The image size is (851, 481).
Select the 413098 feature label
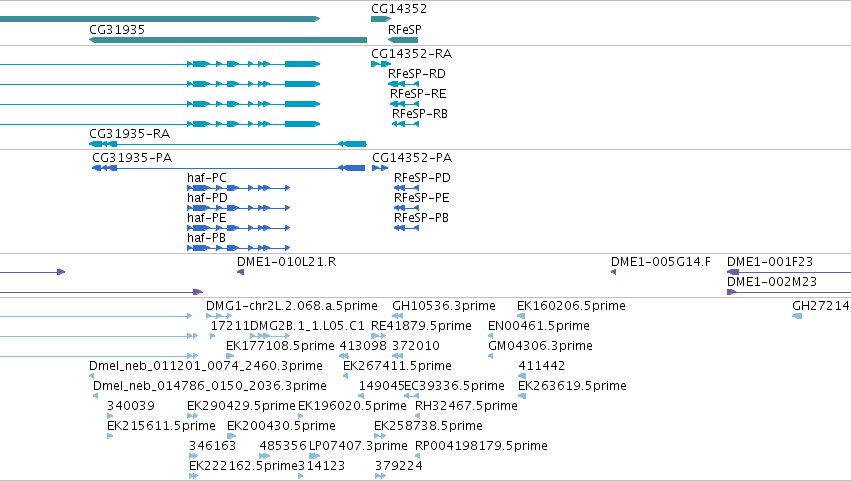click(363, 346)
